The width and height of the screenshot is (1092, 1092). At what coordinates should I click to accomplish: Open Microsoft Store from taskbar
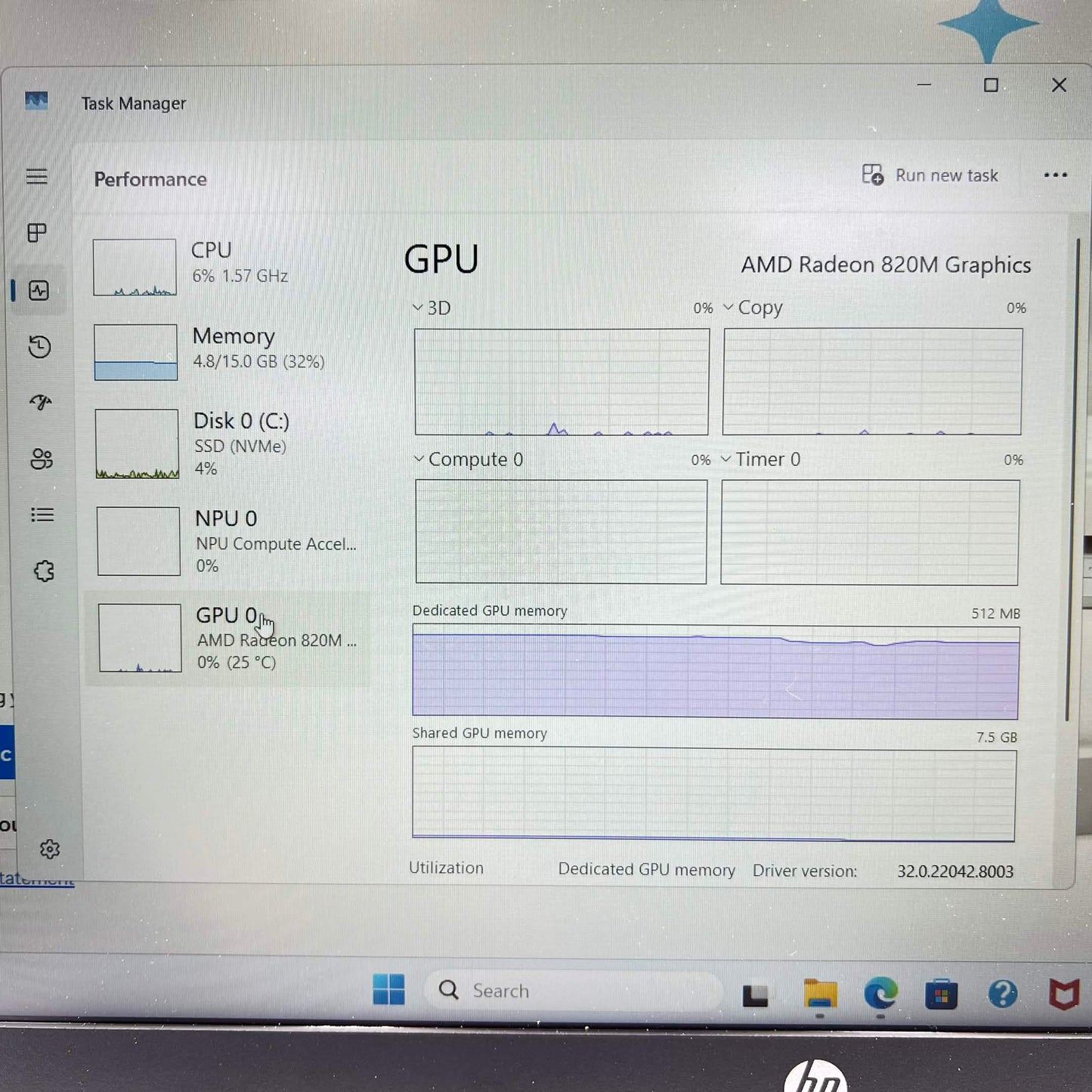(941, 995)
